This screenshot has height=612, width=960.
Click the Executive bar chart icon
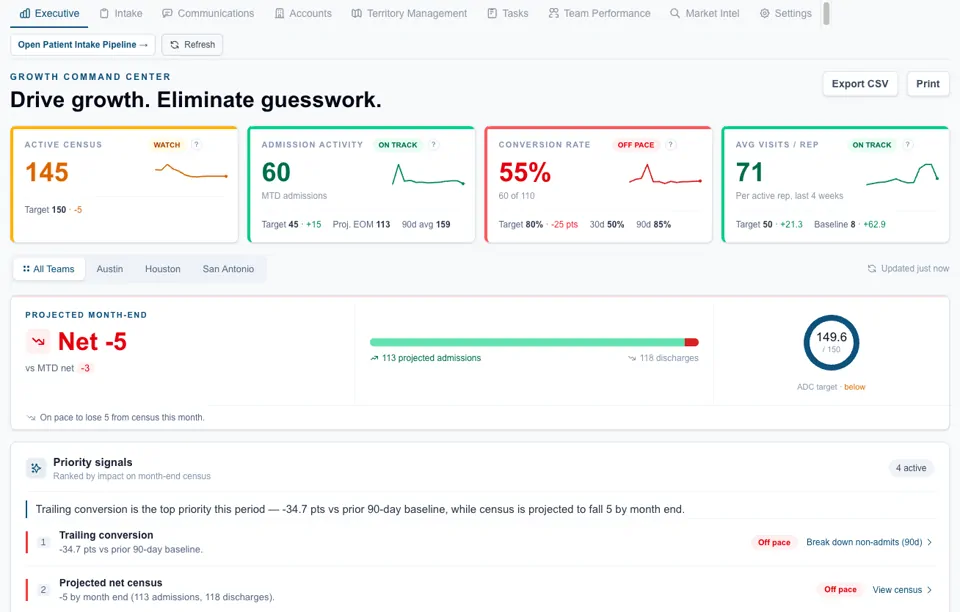point(24,13)
